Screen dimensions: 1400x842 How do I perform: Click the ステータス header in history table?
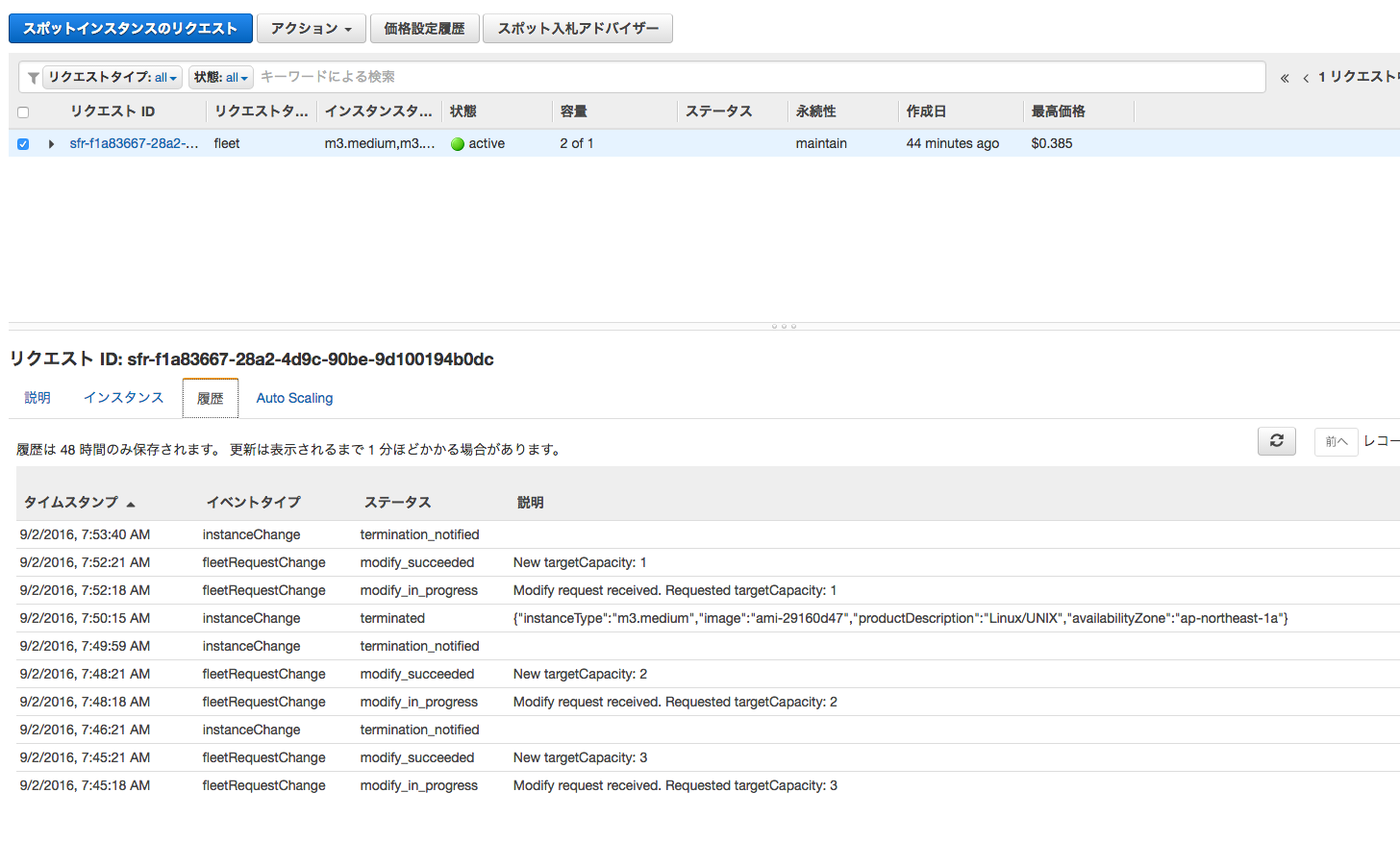point(398,503)
